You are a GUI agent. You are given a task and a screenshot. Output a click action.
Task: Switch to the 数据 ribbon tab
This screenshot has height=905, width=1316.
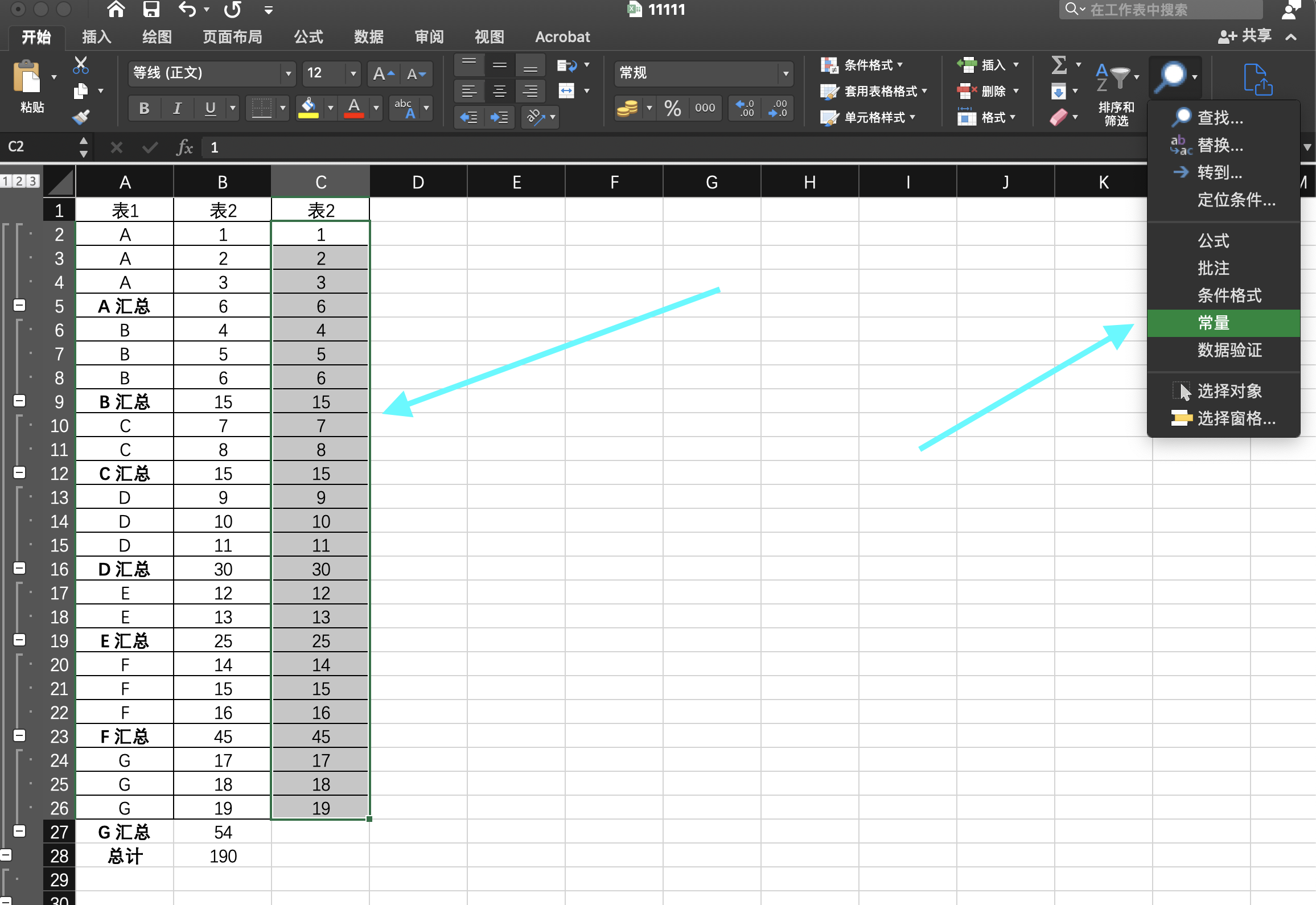point(368,36)
